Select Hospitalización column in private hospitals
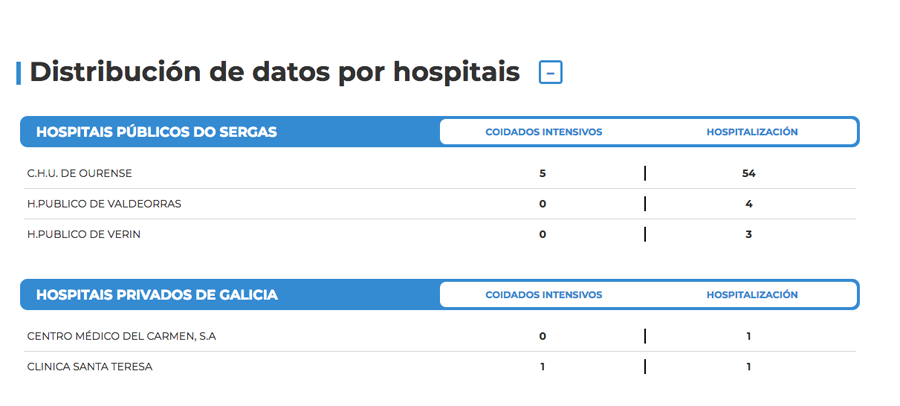Screen dimensions: 900x406 click(752, 295)
